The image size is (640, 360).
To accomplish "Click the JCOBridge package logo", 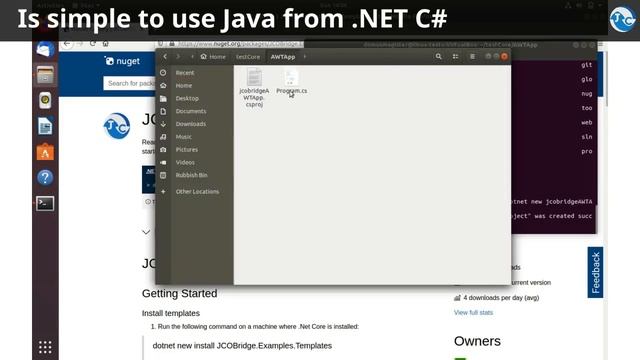I will coord(117,126).
